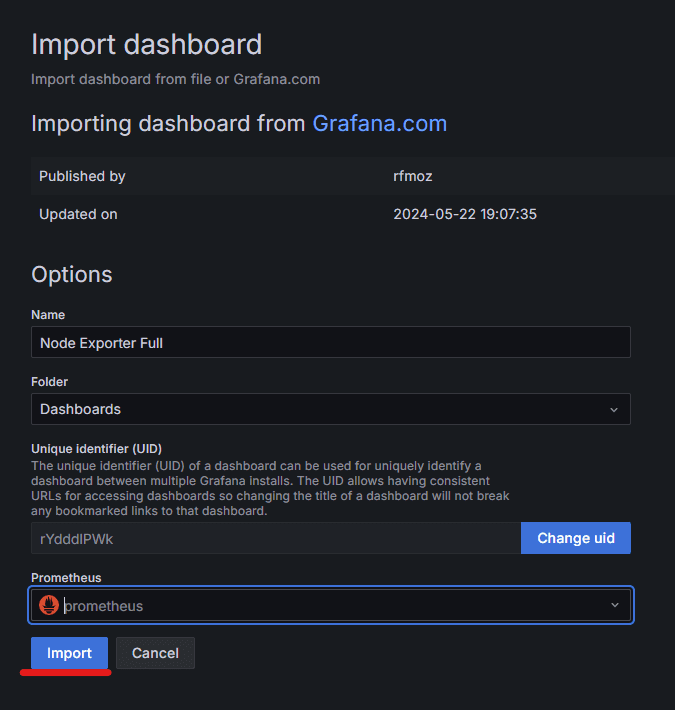Focus the Name field containing Node Exporter Full
Viewport: 675px width, 710px height.
(x=330, y=342)
